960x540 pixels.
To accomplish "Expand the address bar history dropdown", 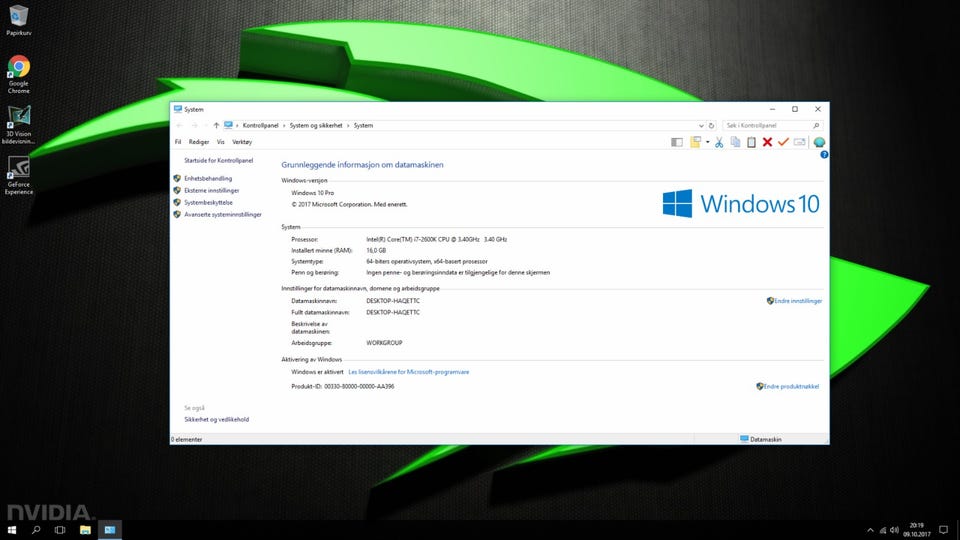I will (x=701, y=126).
